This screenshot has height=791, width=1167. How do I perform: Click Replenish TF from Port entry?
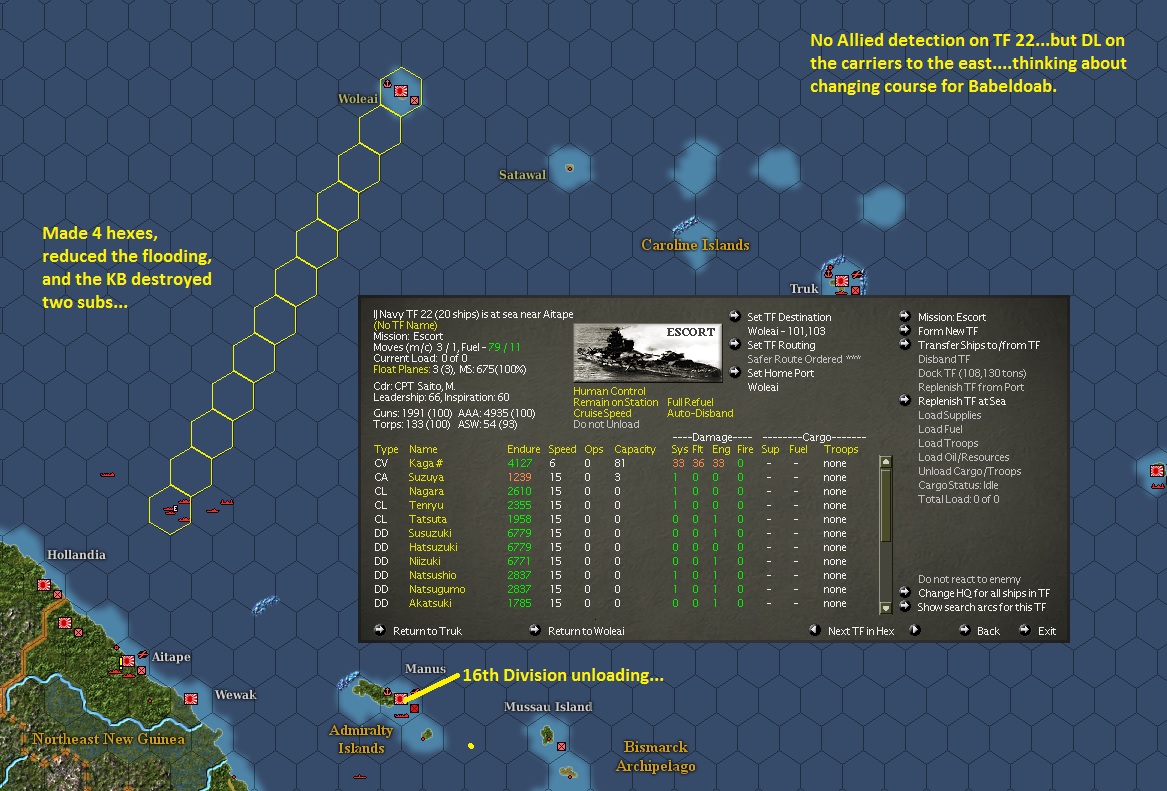[971, 387]
